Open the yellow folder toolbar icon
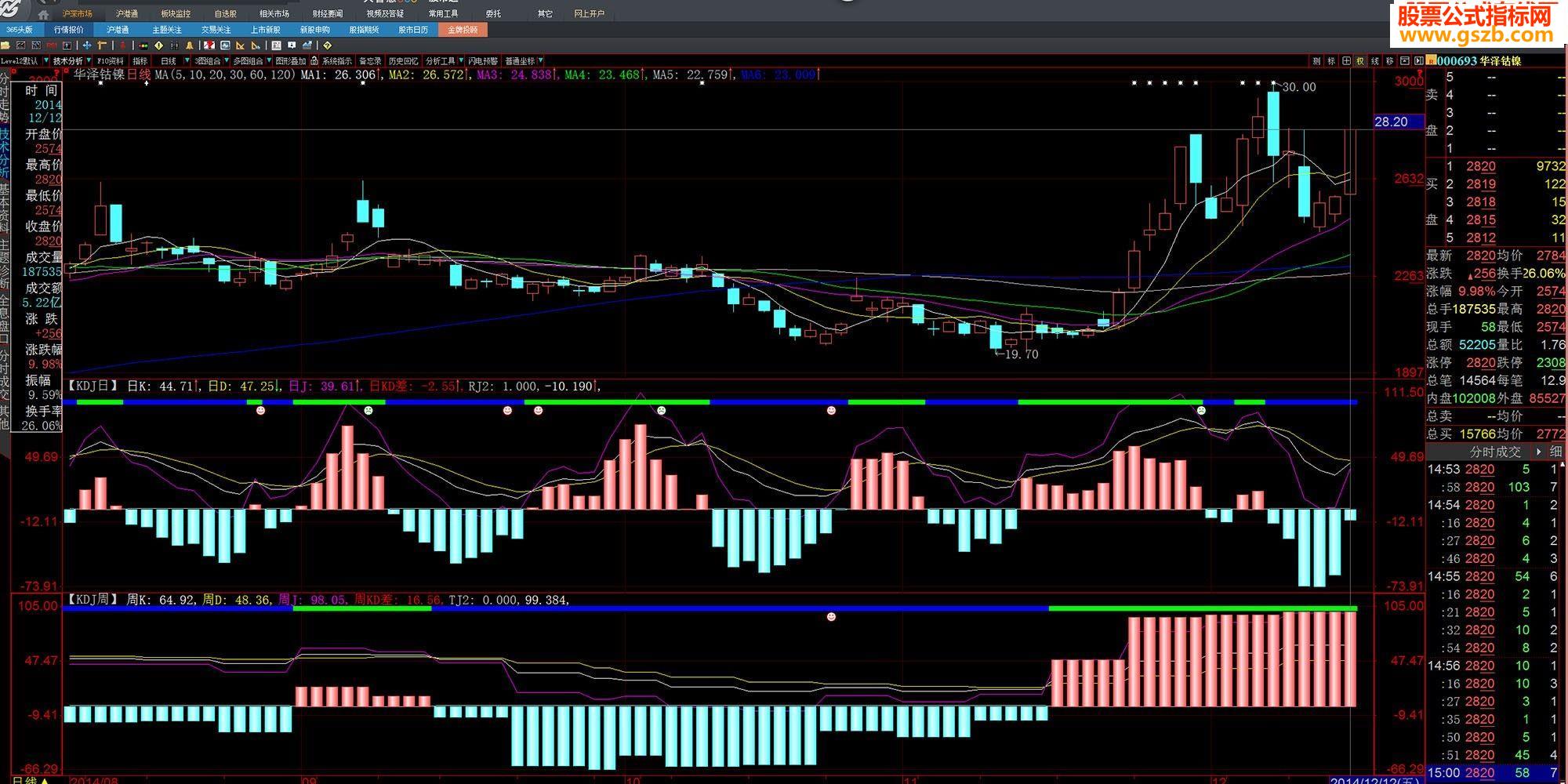 pos(5,45)
